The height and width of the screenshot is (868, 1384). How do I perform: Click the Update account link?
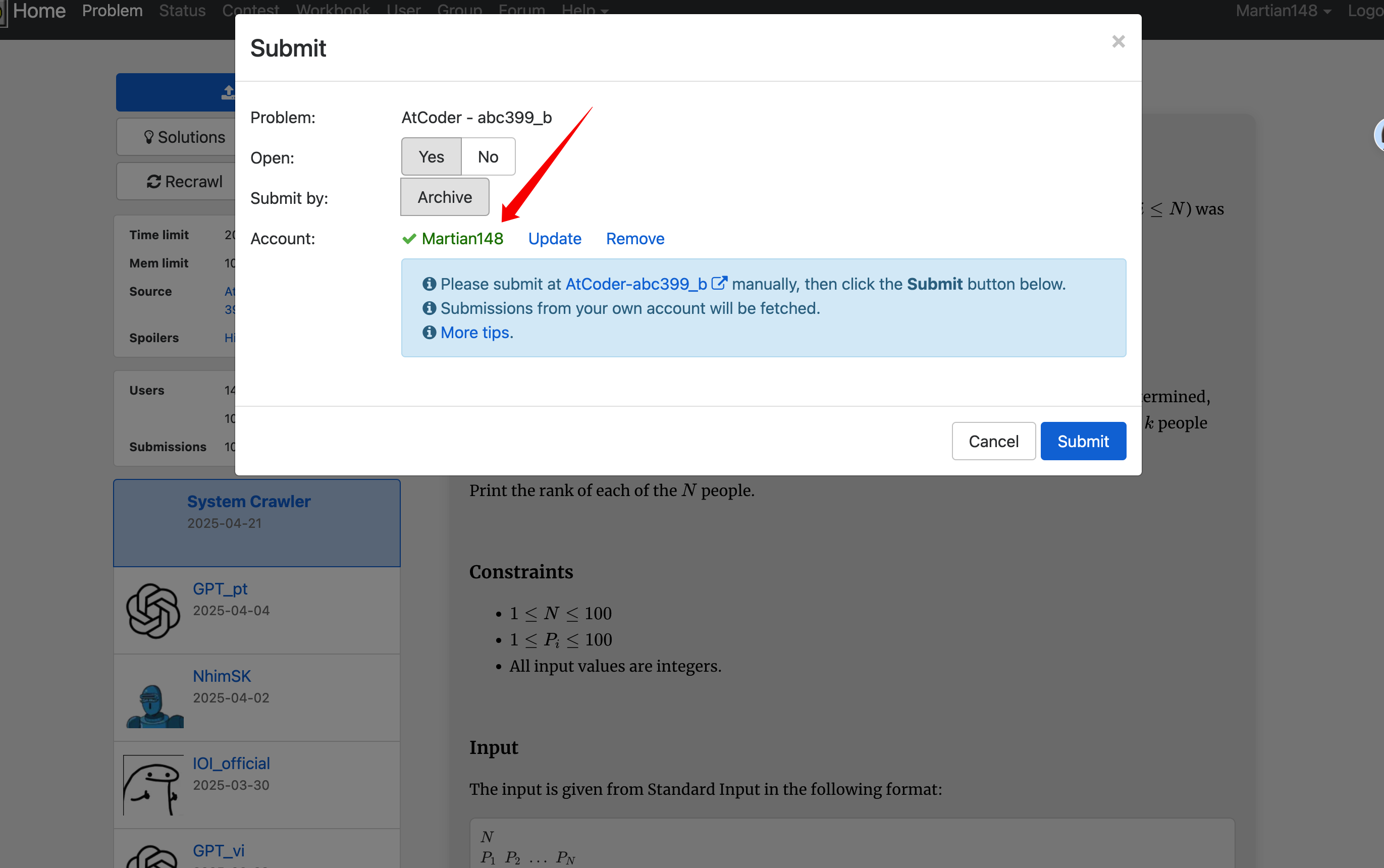(x=555, y=238)
